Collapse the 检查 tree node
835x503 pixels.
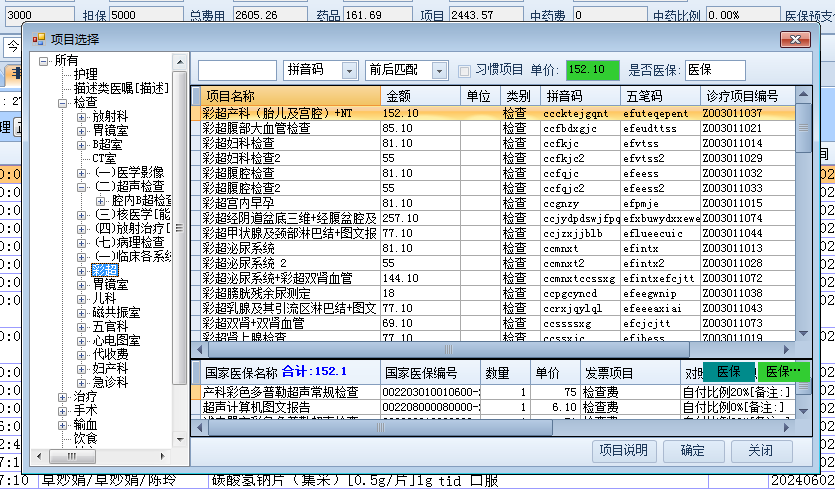tap(62, 103)
